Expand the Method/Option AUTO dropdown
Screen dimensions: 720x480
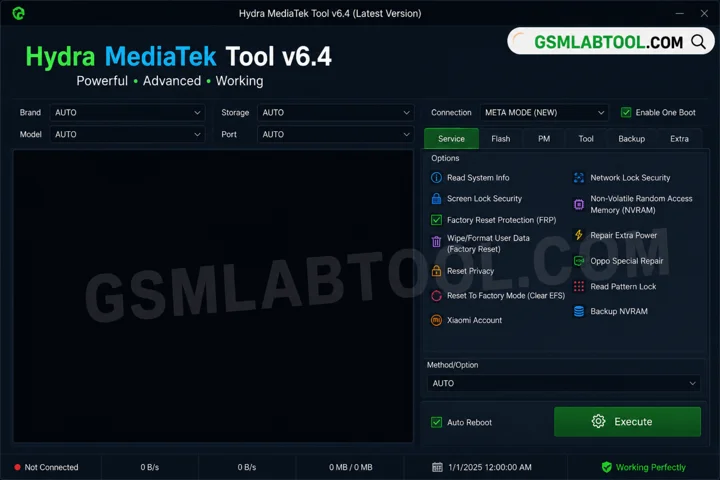[564, 383]
